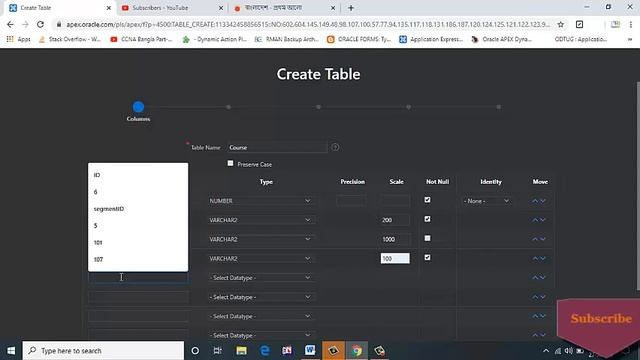The height and width of the screenshot is (360, 640).
Task: Open File Explorer from taskbar
Action: pos(241,351)
